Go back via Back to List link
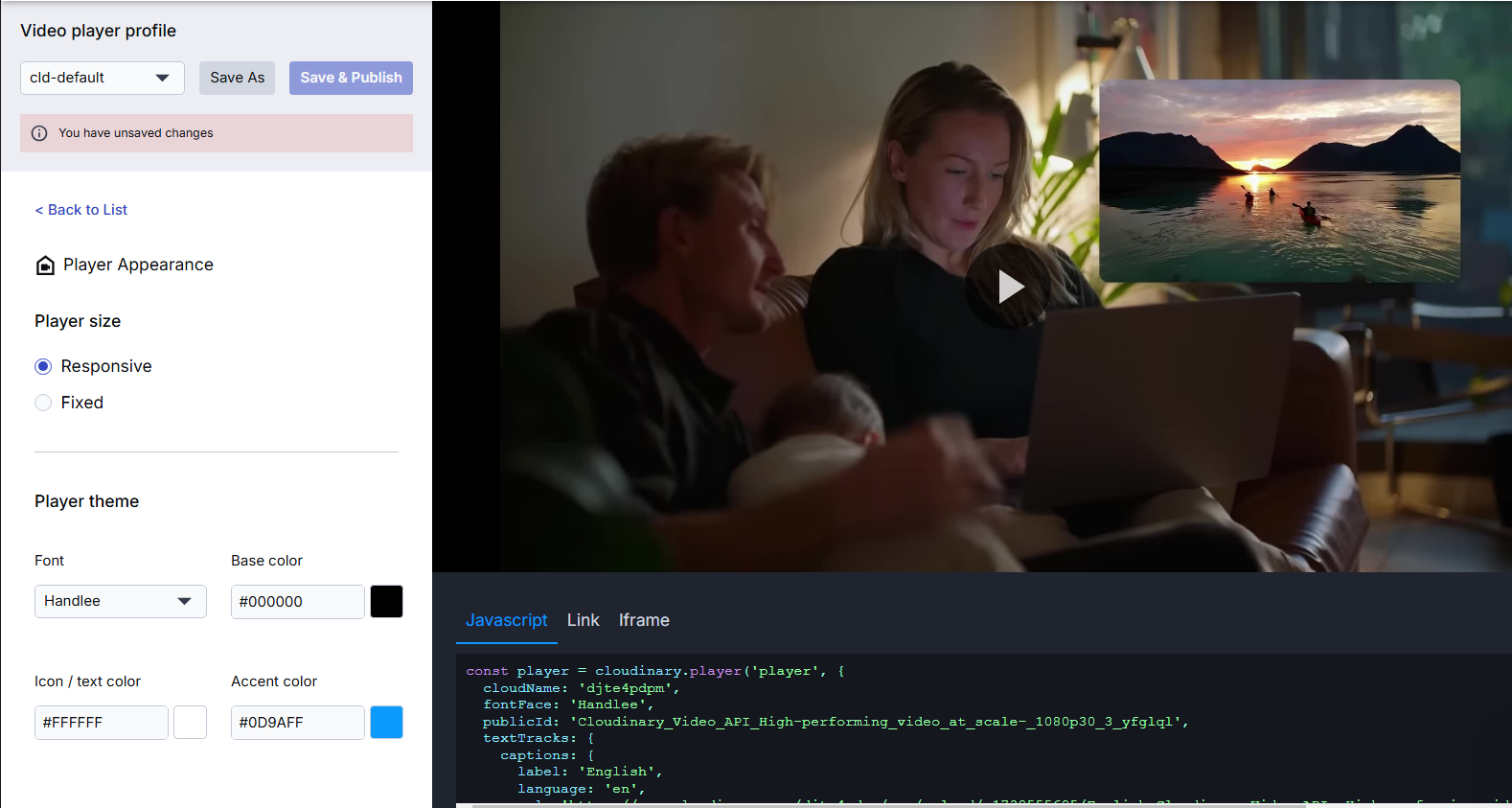This screenshot has height=808, width=1512. point(81,210)
